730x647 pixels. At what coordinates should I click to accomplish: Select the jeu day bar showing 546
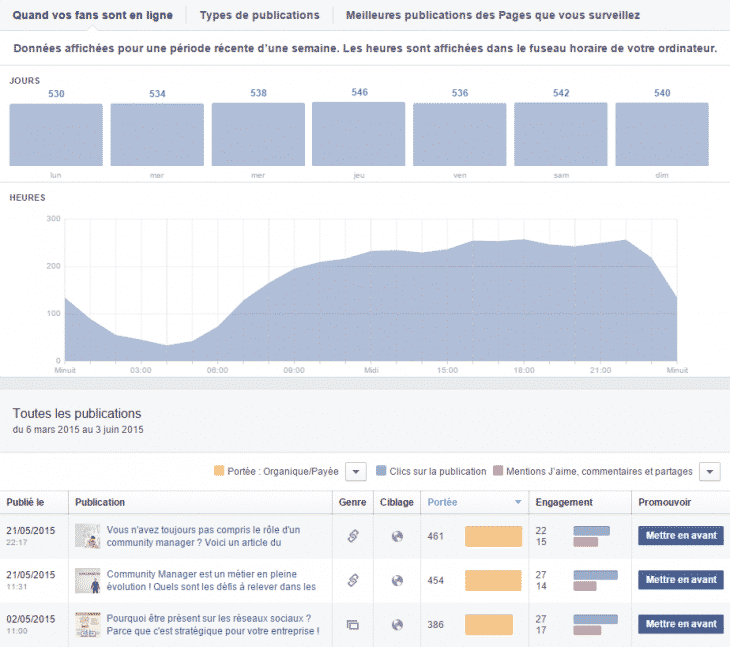[358, 134]
